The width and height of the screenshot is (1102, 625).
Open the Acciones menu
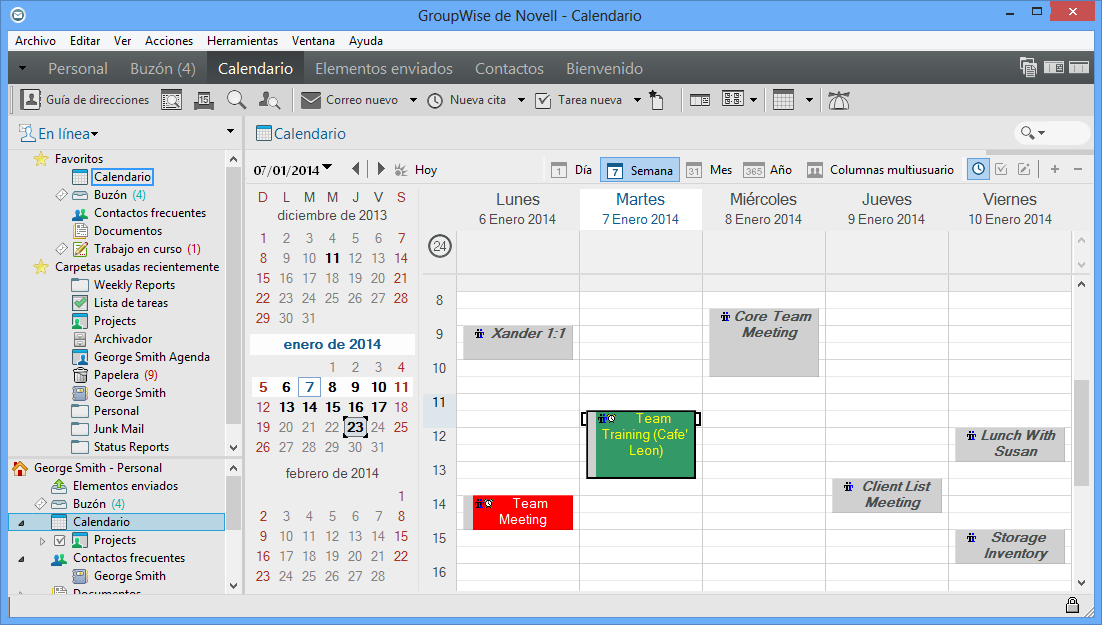click(169, 41)
